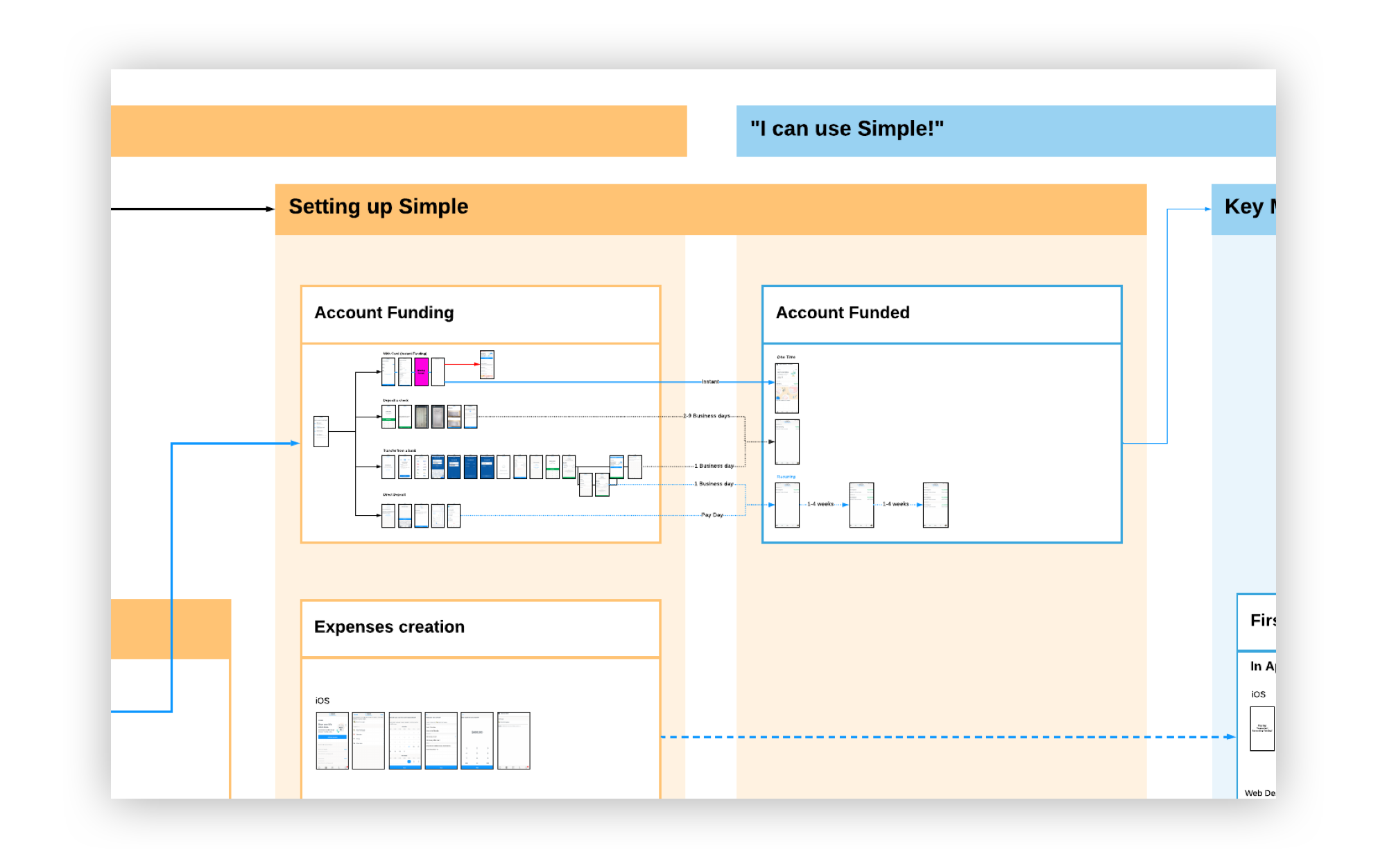Select the "Transfer from a bank" row label
The image size is (1387, 868).
coord(399,451)
